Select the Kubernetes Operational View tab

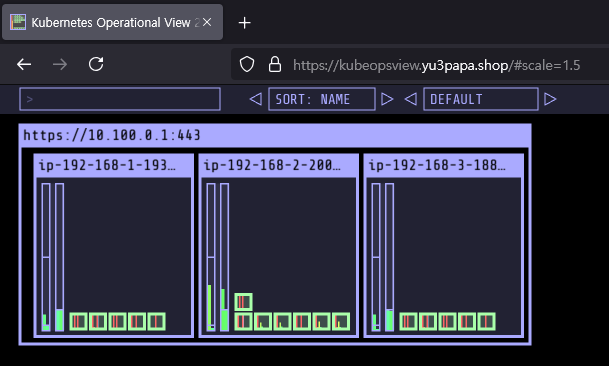click(112, 22)
